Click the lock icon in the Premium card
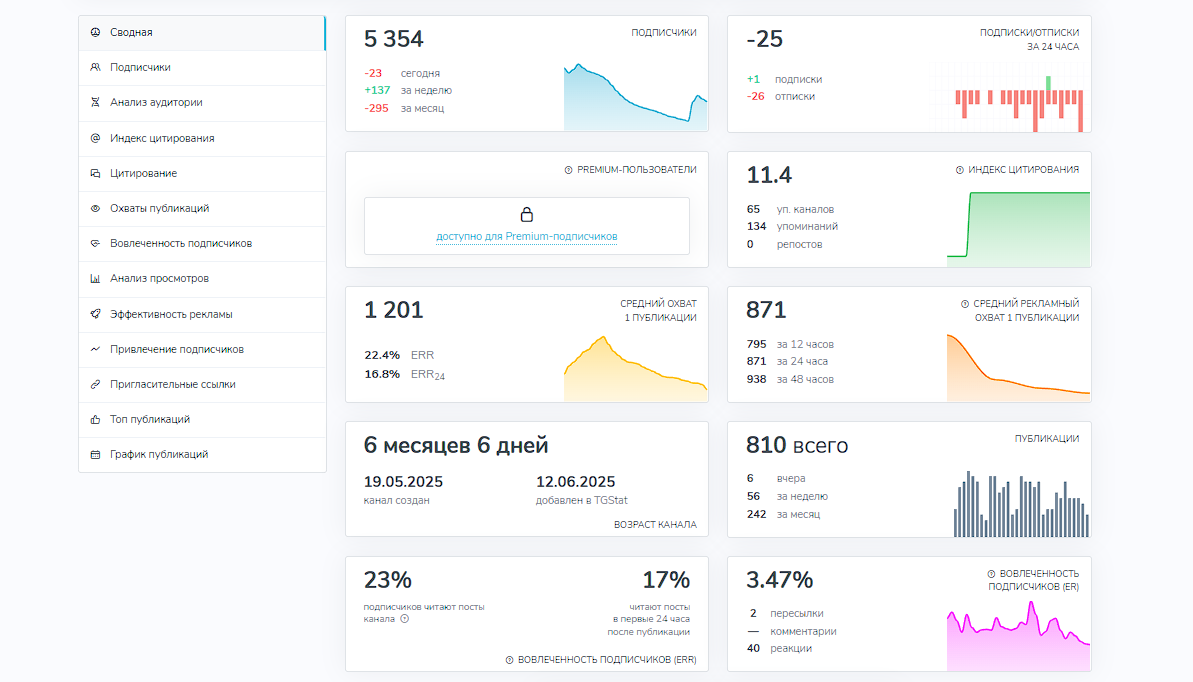The image size is (1193, 682). pyautogui.click(x=527, y=215)
